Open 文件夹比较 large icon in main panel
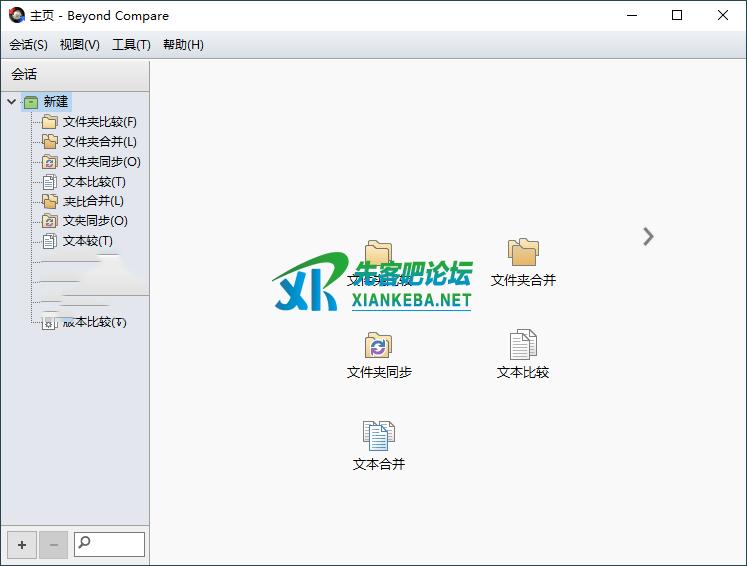This screenshot has height=566, width=747. click(378, 253)
